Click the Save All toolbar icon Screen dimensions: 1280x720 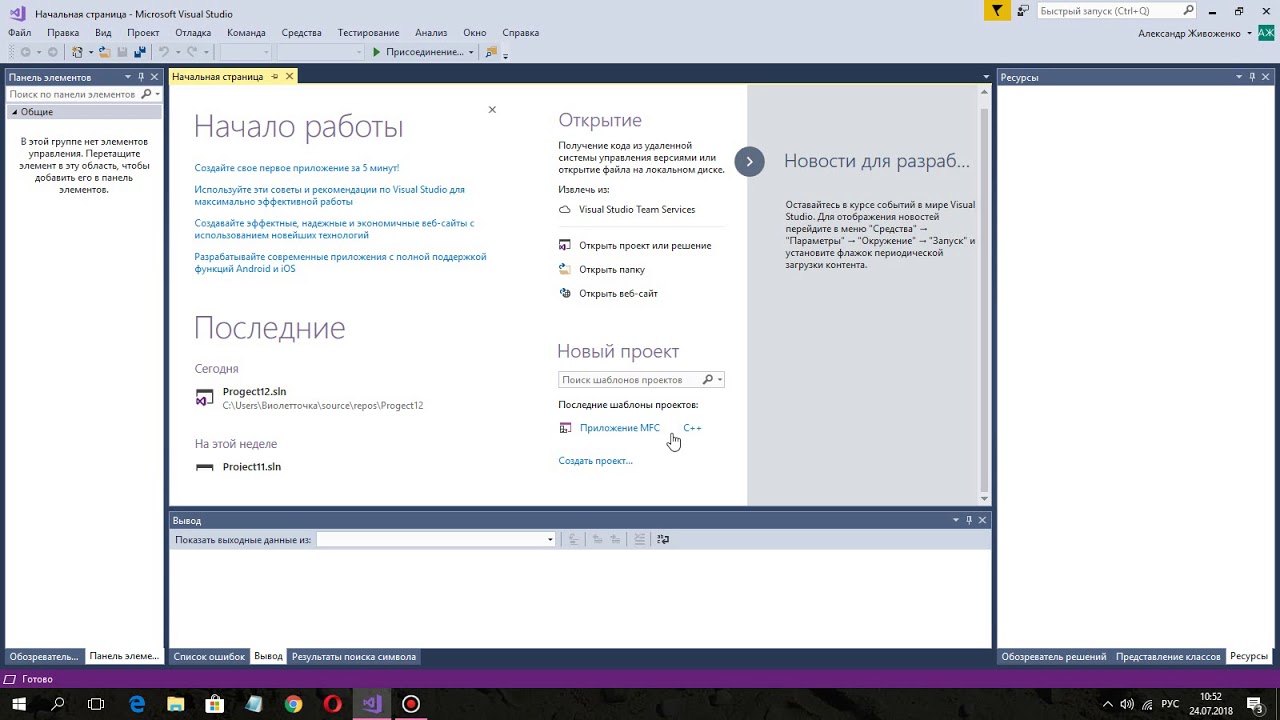(x=139, y=52)
